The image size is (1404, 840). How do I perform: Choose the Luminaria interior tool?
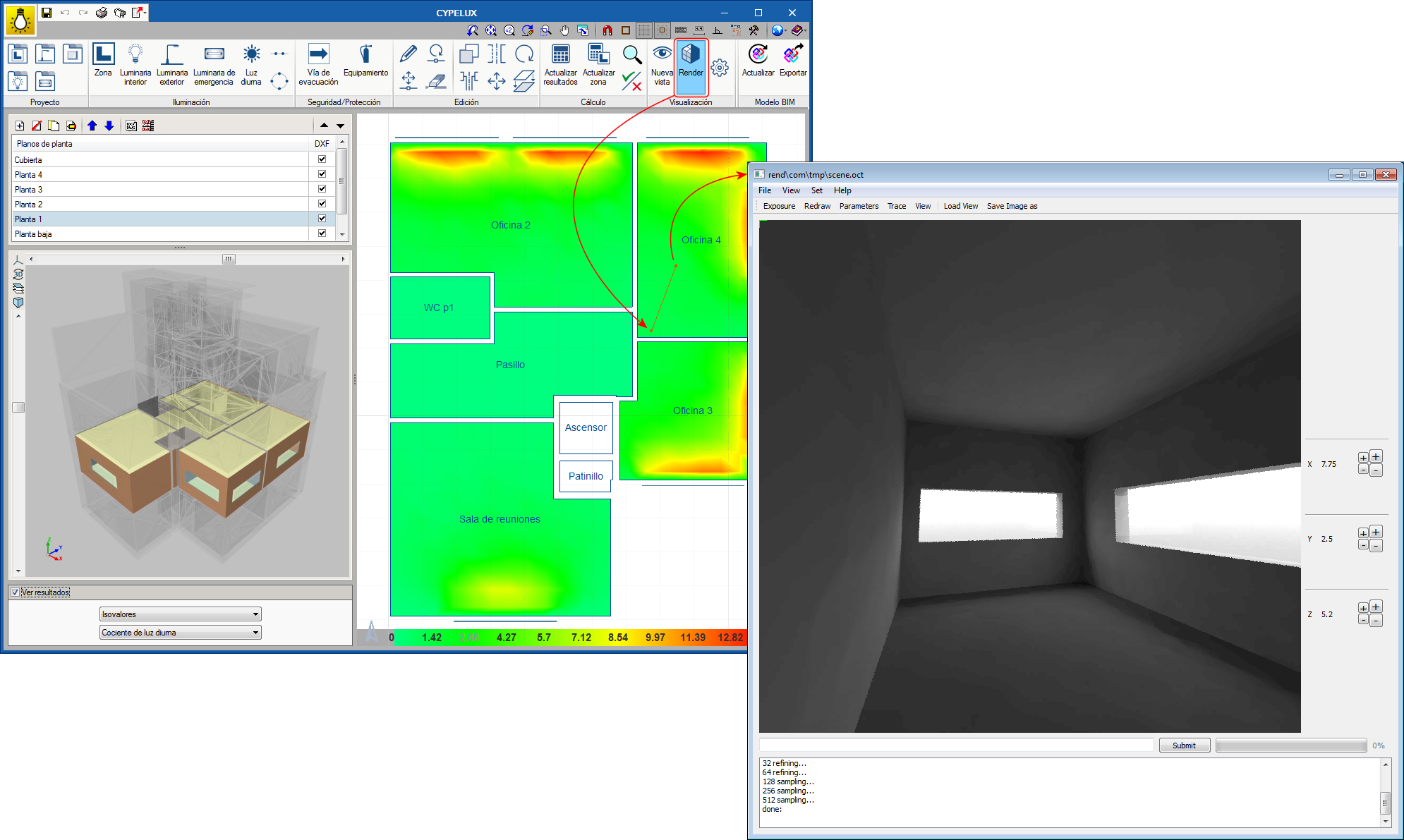point(135,64)
